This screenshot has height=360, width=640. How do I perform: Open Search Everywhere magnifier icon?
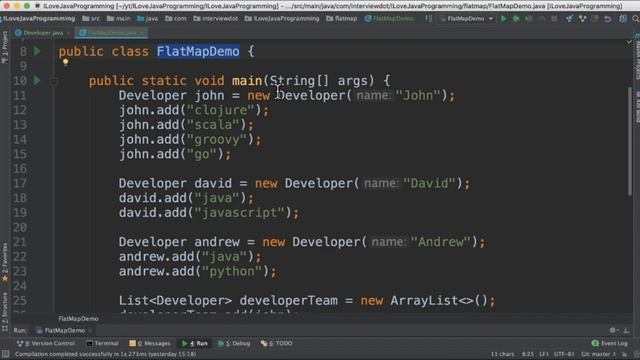pos(636,19)
